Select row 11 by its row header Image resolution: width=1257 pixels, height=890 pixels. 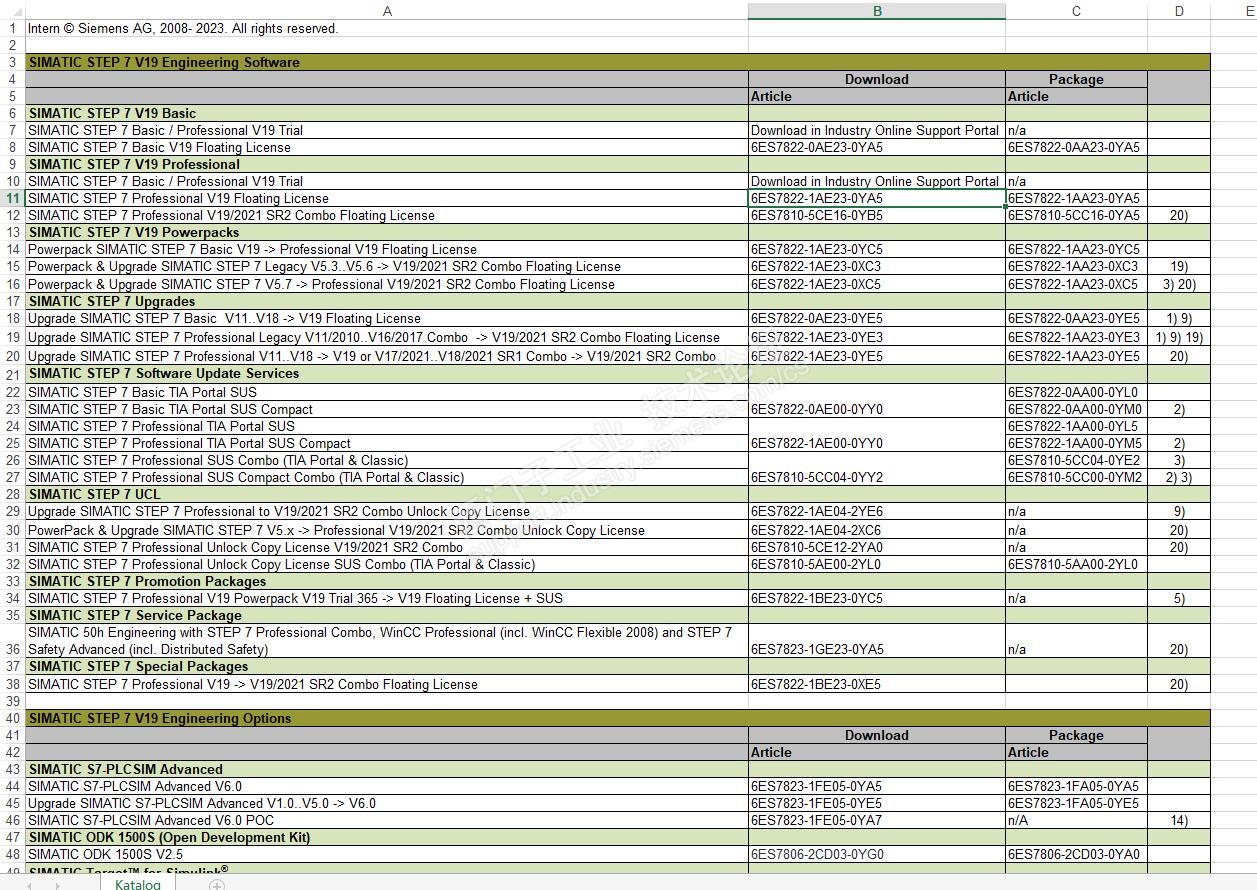point(12,198)
